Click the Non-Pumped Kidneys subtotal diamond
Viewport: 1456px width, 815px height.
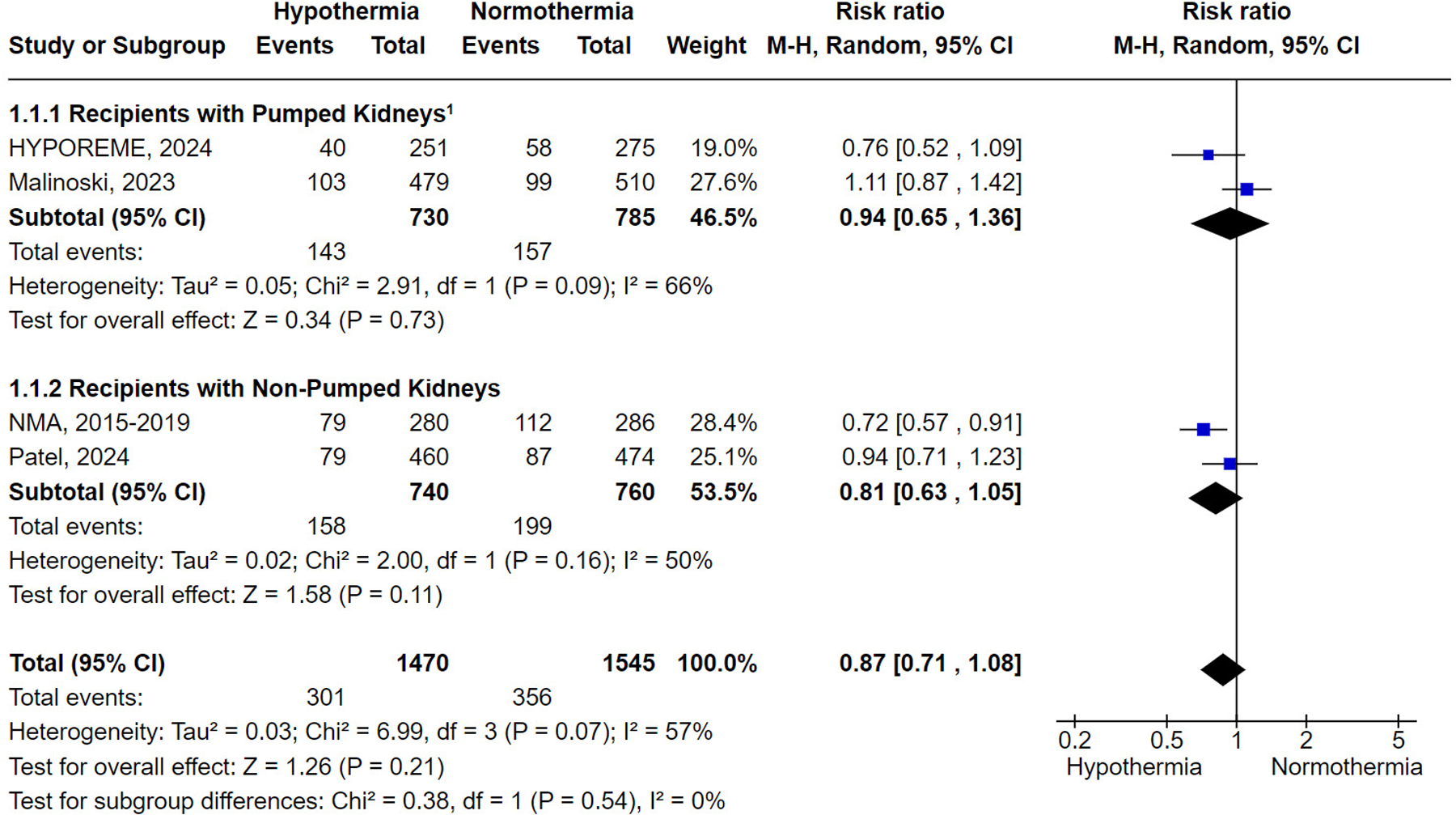(1215, 498)
